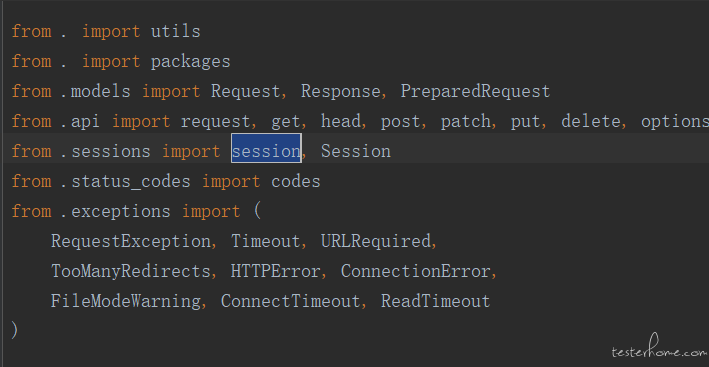Click the Session class name

(x=356, y=151)
